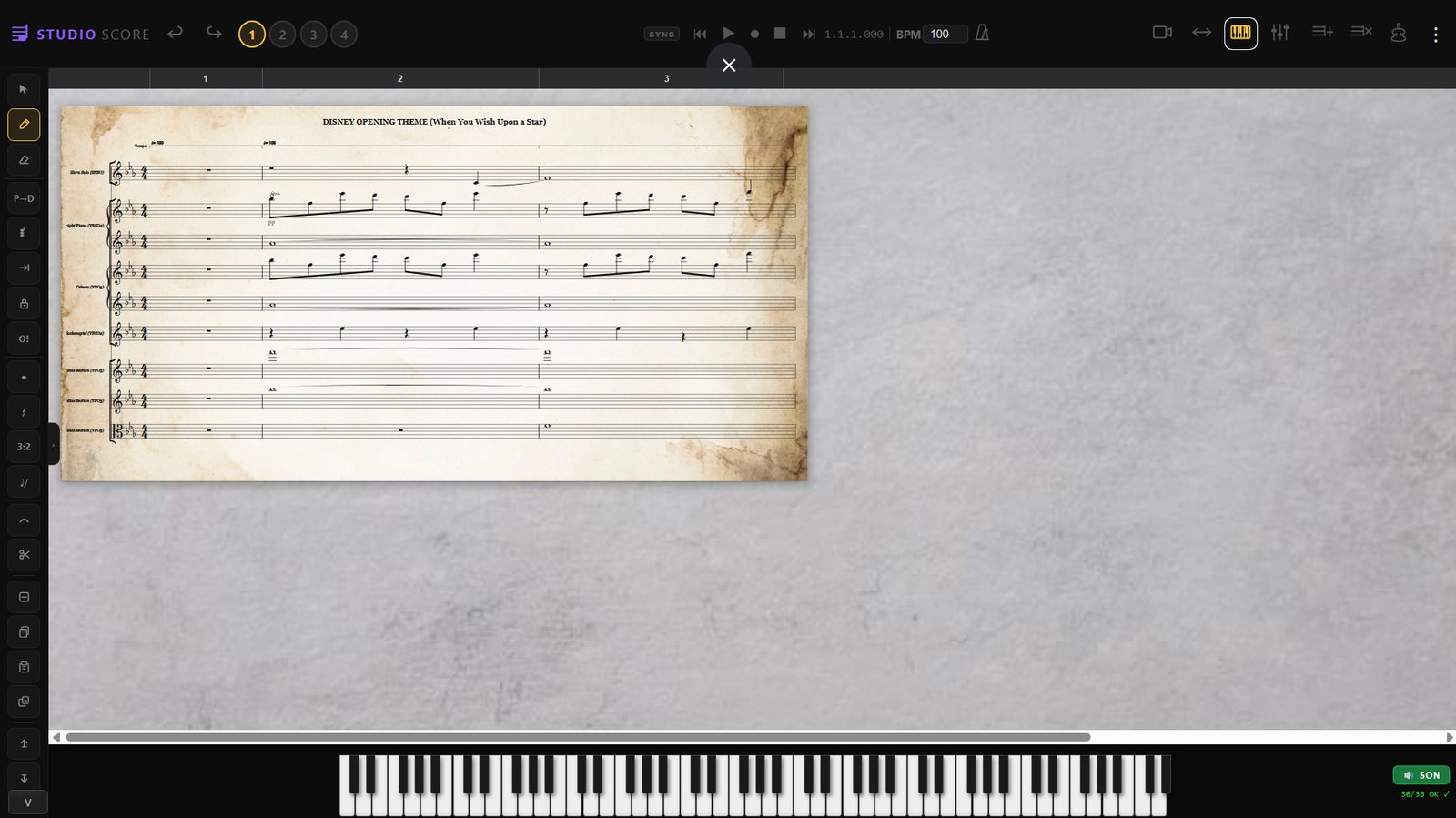Skip forward to the end
This screenshot has width=1456, height=818.
pyautogui.click(x=808, y=34)
